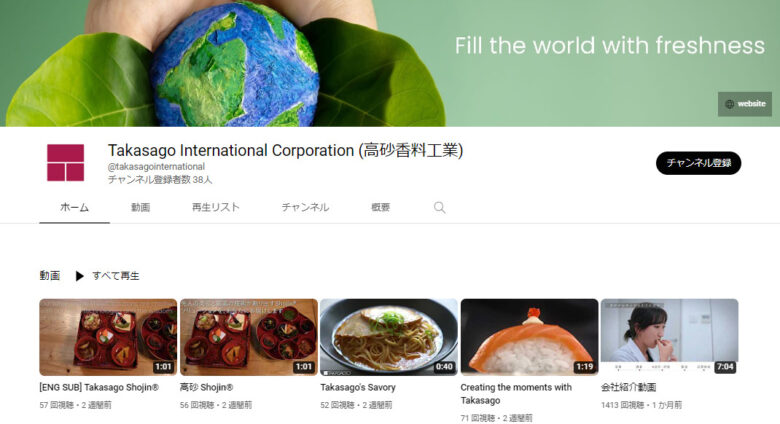
Task: Switch to the ホーム tab
Action: click(x=75, y=208)
